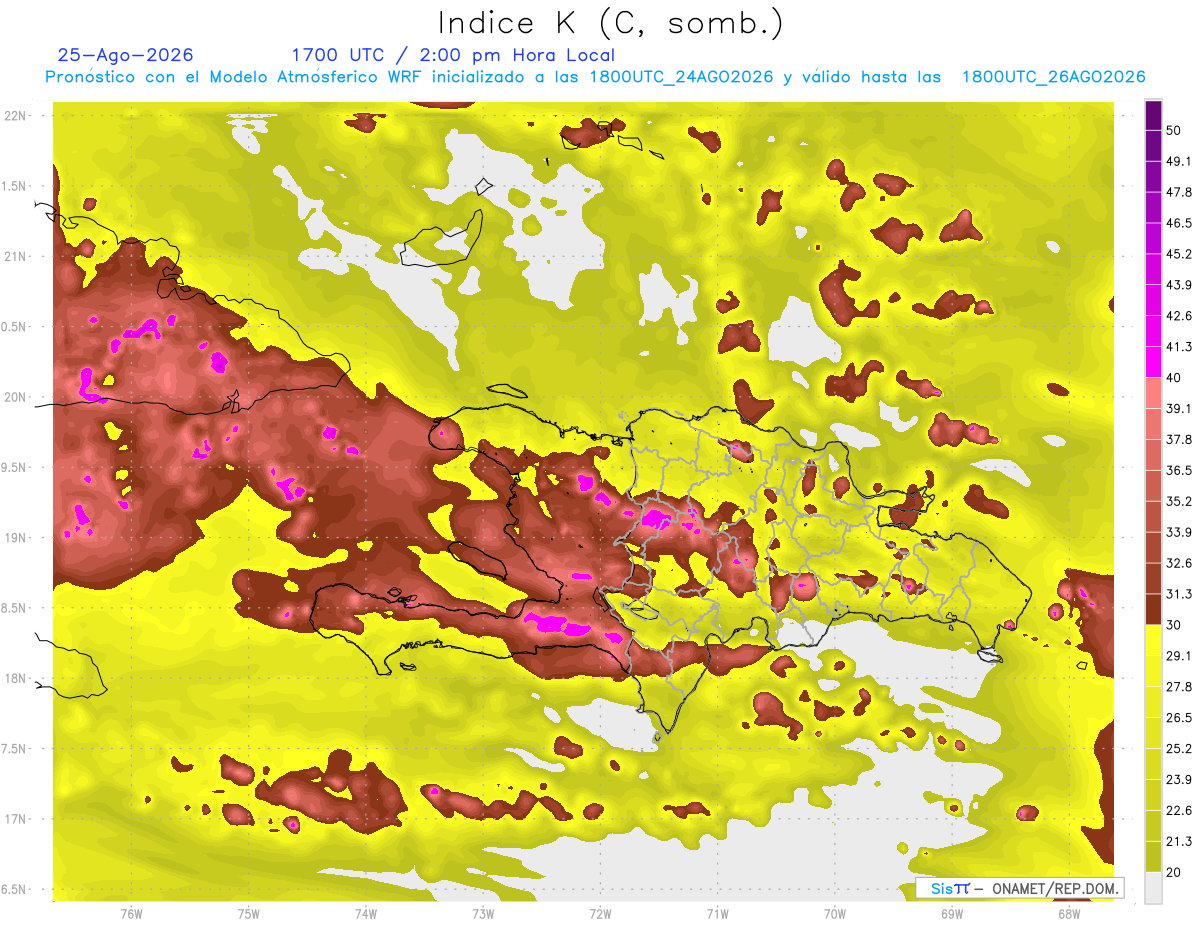1200x927 pixels.
Task: Click the "76W" longitude label
Action: [131, 914]
